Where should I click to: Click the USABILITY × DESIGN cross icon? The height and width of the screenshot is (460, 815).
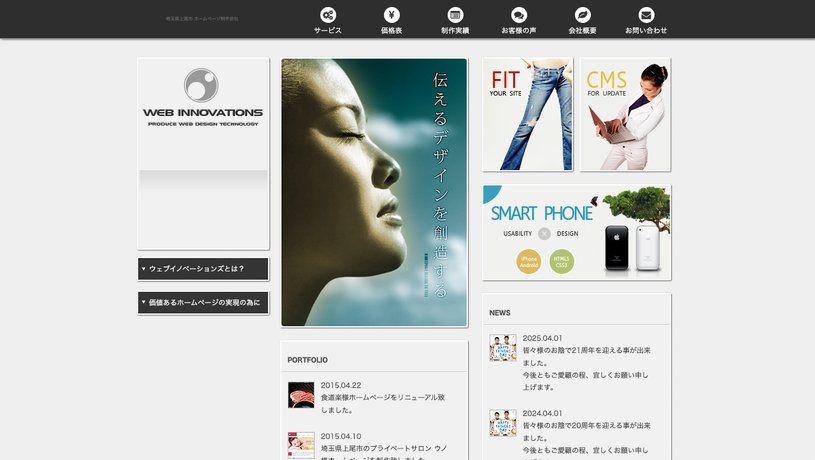point(544,234)
